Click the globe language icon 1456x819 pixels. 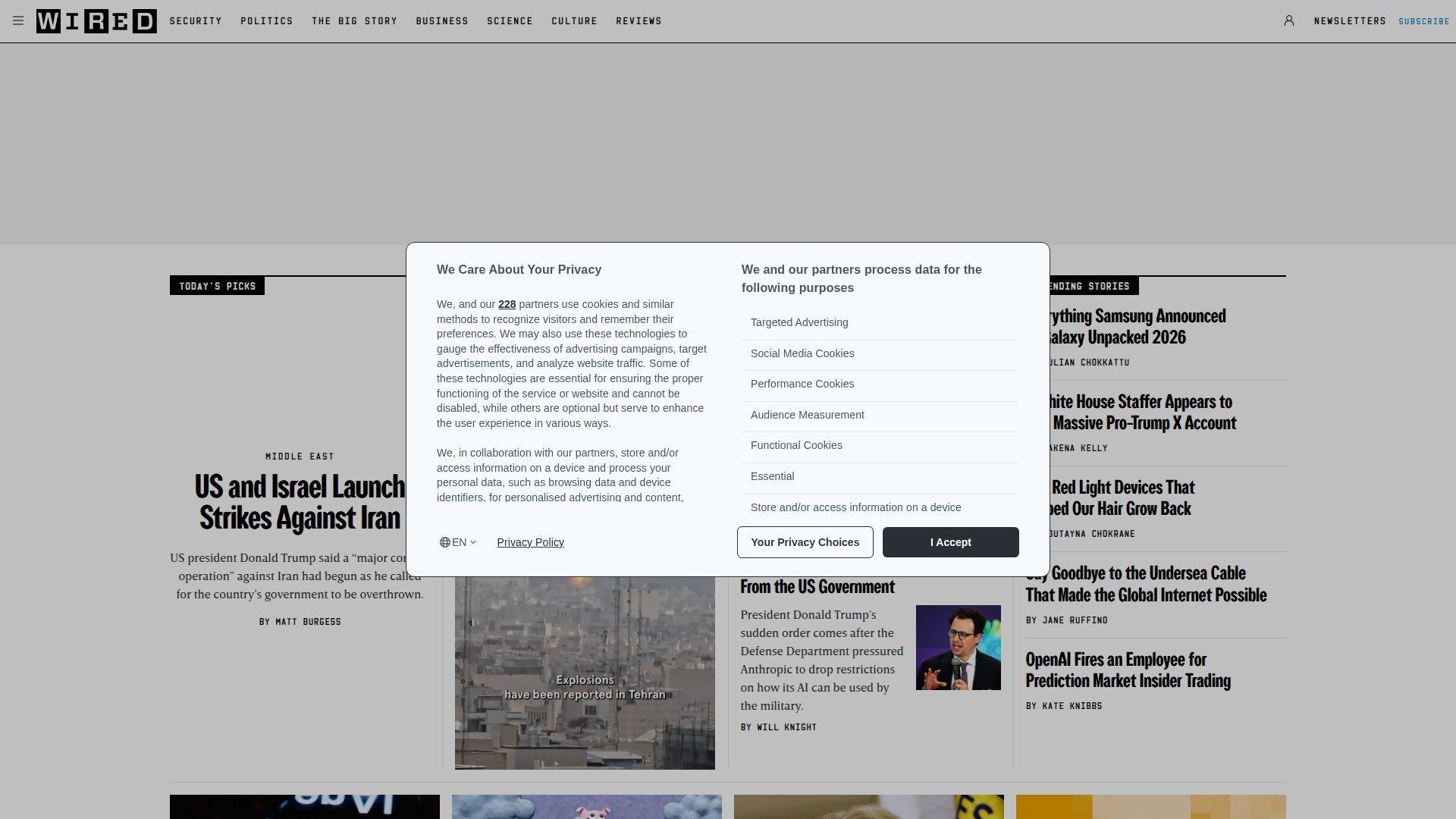pyautogui.click(x=445, y=542)
